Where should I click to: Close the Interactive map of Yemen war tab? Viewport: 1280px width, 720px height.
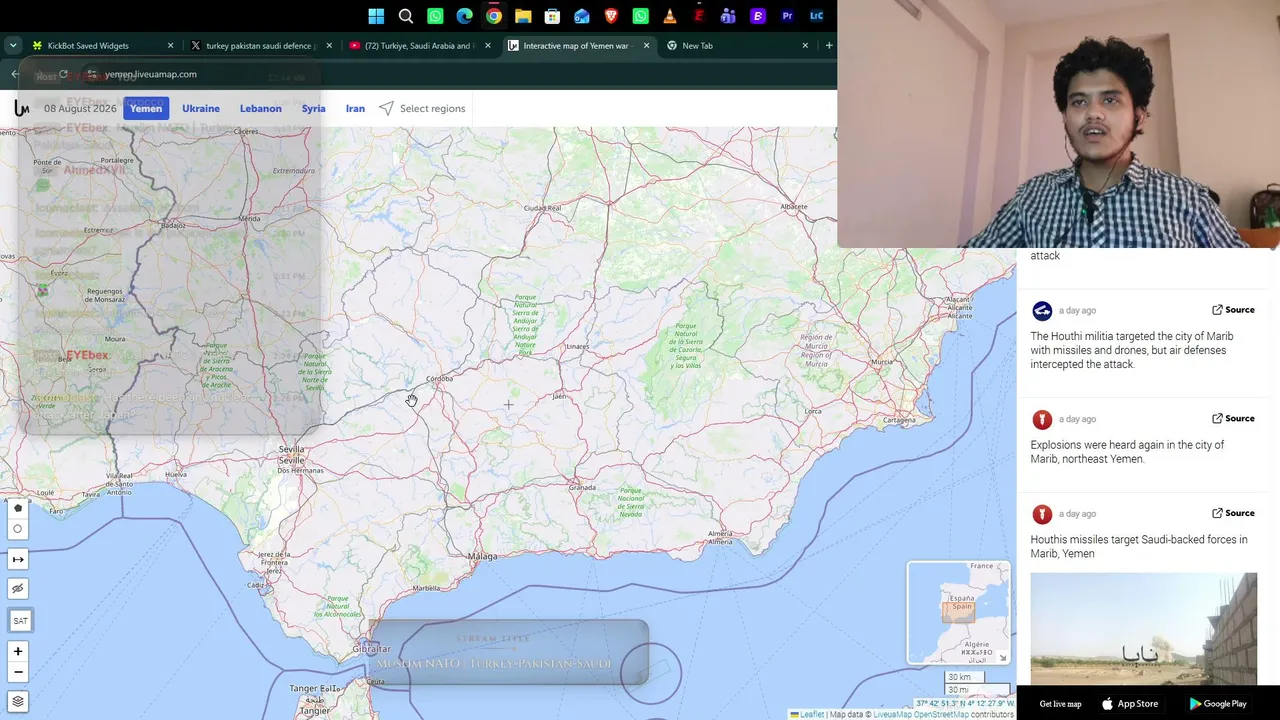(x=646, y=46)
